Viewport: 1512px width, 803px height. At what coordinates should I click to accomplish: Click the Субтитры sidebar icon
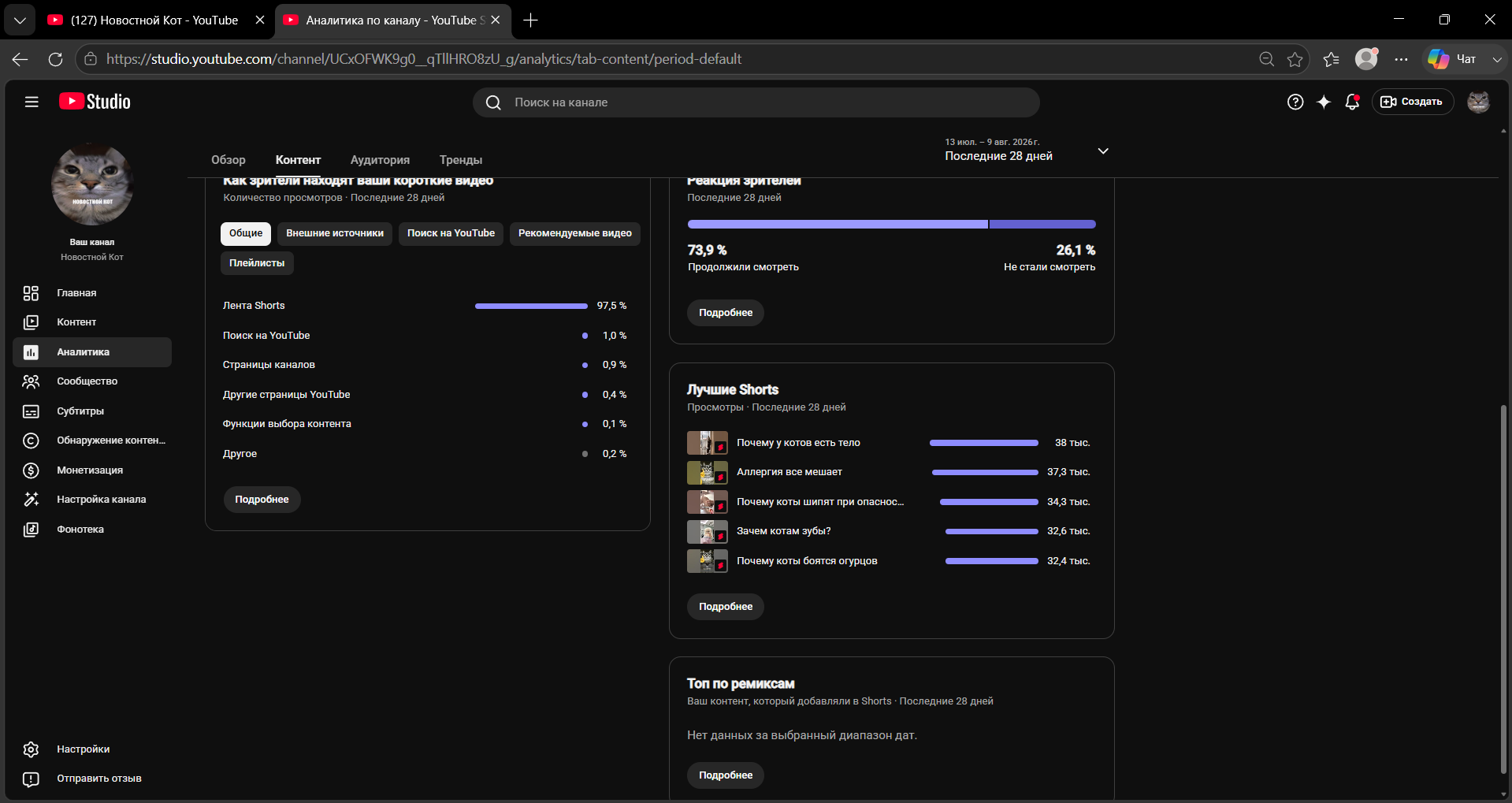pos(31,411)
